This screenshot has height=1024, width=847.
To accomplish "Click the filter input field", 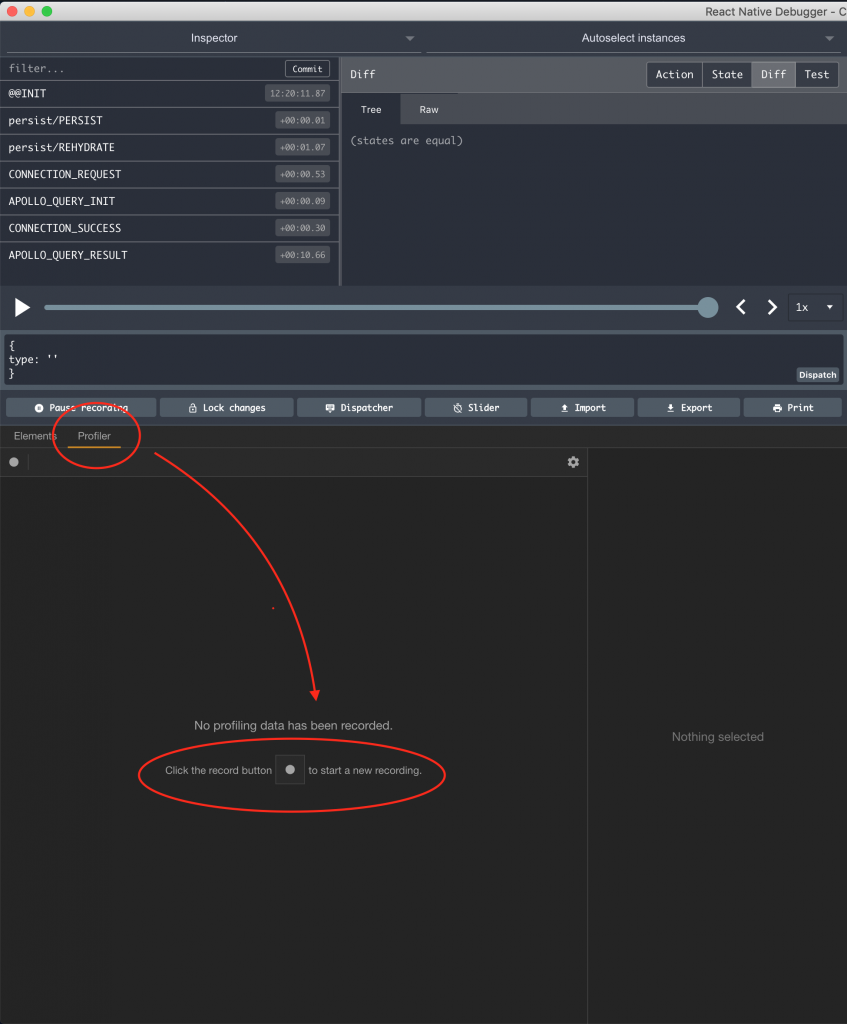I will [140, 69].
